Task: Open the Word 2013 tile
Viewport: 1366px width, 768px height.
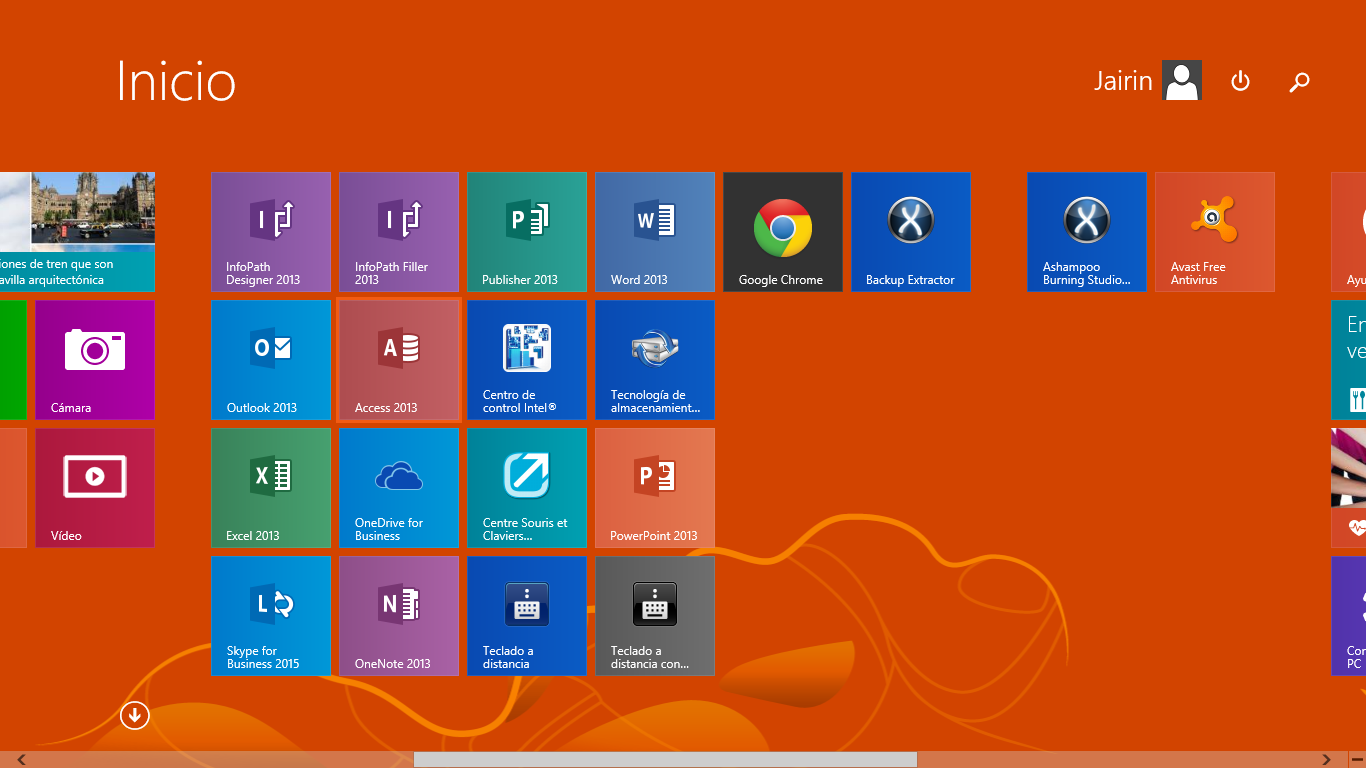Action: click(x=655, y=231)
